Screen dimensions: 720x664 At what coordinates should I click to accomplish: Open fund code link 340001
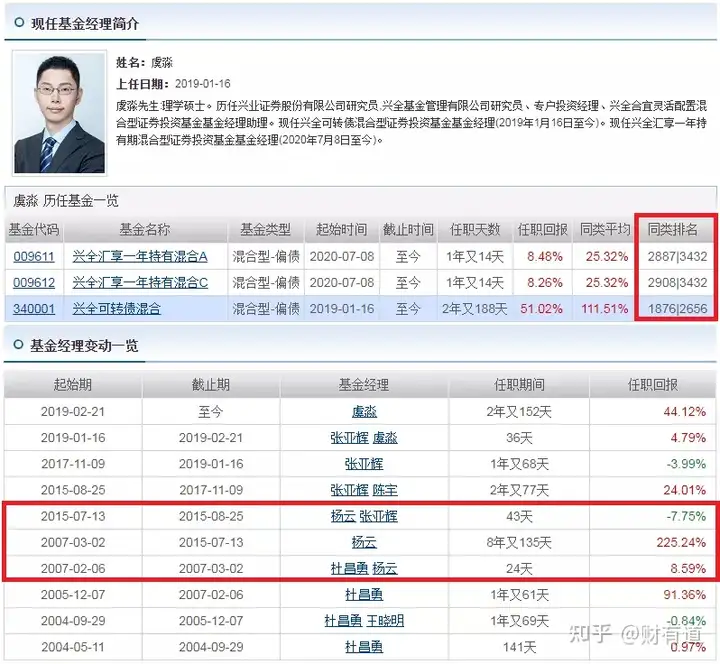tap(34, 309)
